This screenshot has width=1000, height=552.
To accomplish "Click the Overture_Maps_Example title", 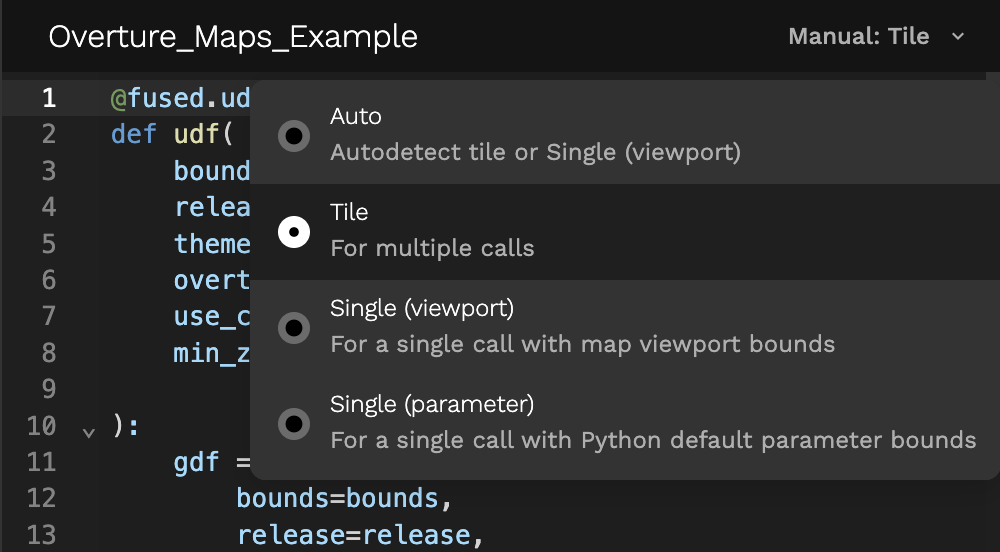I will (x=233, y=37).
